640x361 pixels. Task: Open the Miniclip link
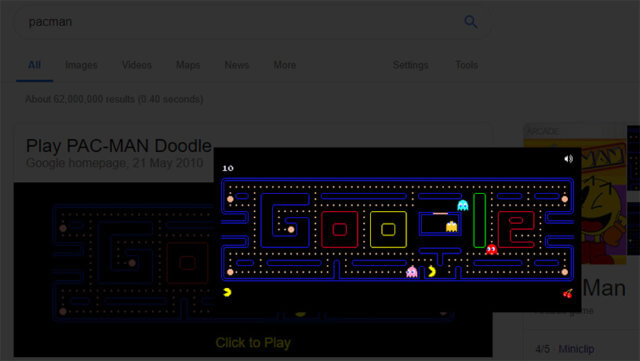pos(576,349)
